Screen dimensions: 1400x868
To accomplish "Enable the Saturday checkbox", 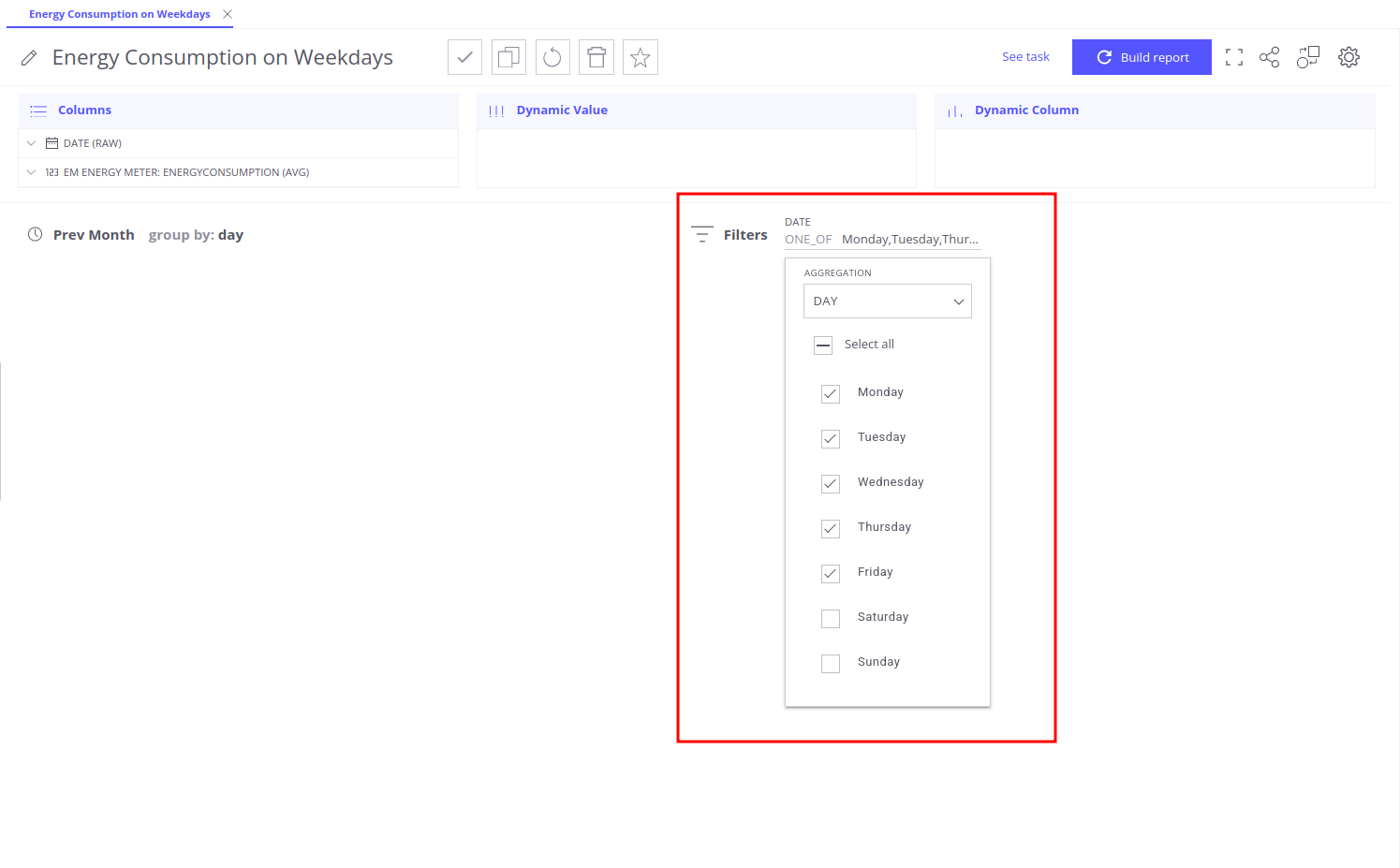I will coord(831,618).
